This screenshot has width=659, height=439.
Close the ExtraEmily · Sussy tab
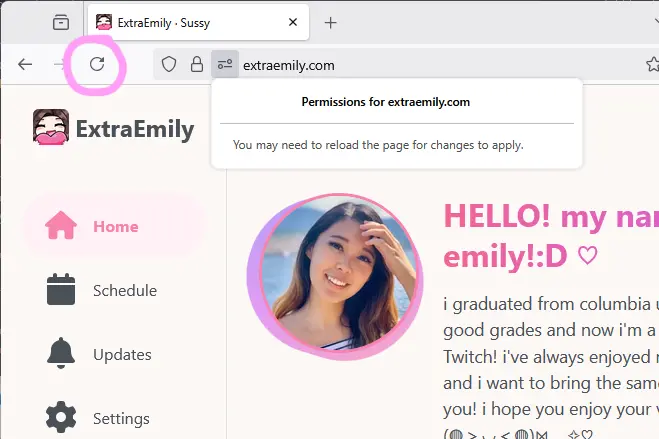(x=293, y=22)
